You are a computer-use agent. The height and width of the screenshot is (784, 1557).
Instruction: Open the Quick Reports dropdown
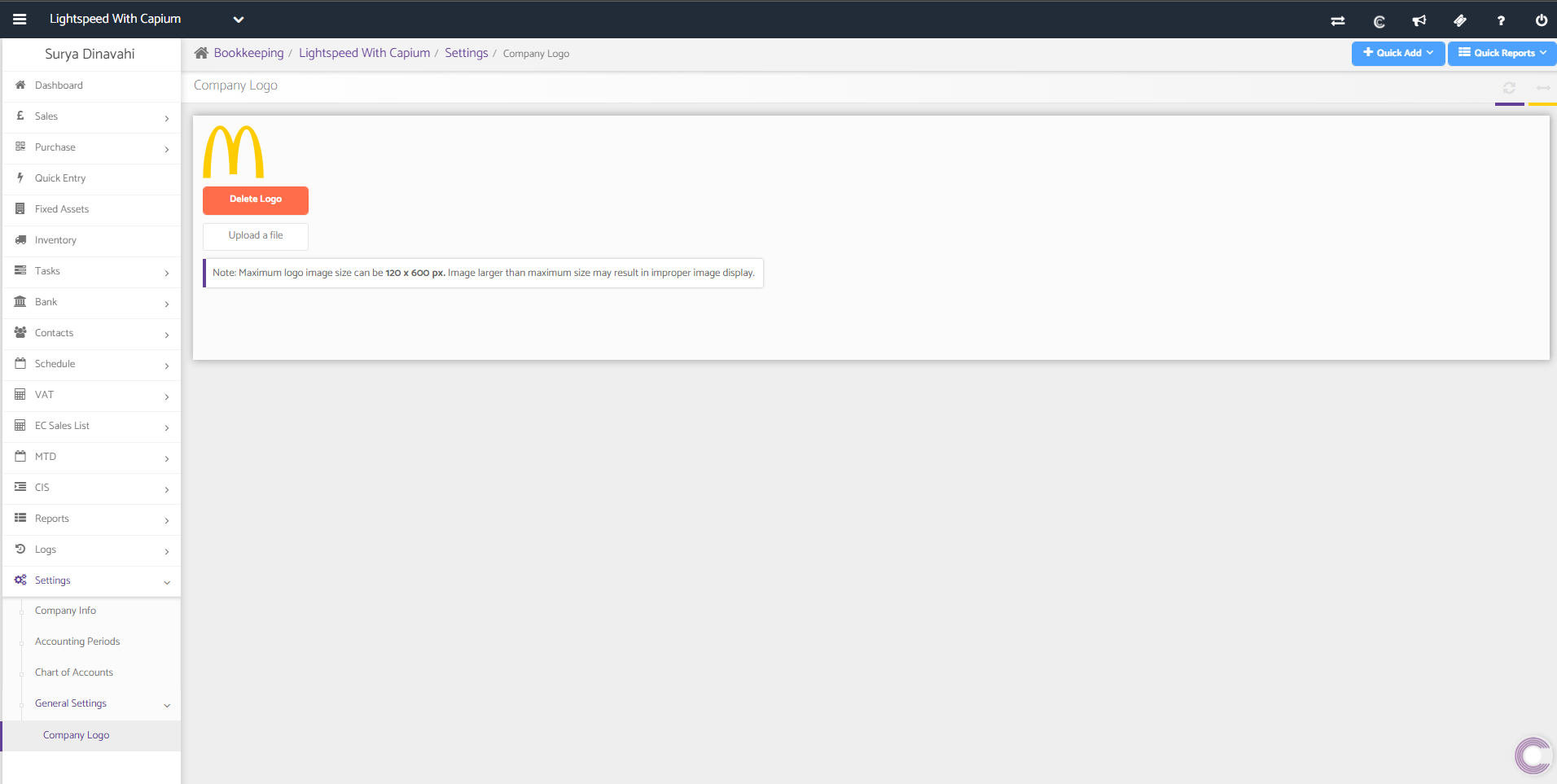pos(1502,53)
